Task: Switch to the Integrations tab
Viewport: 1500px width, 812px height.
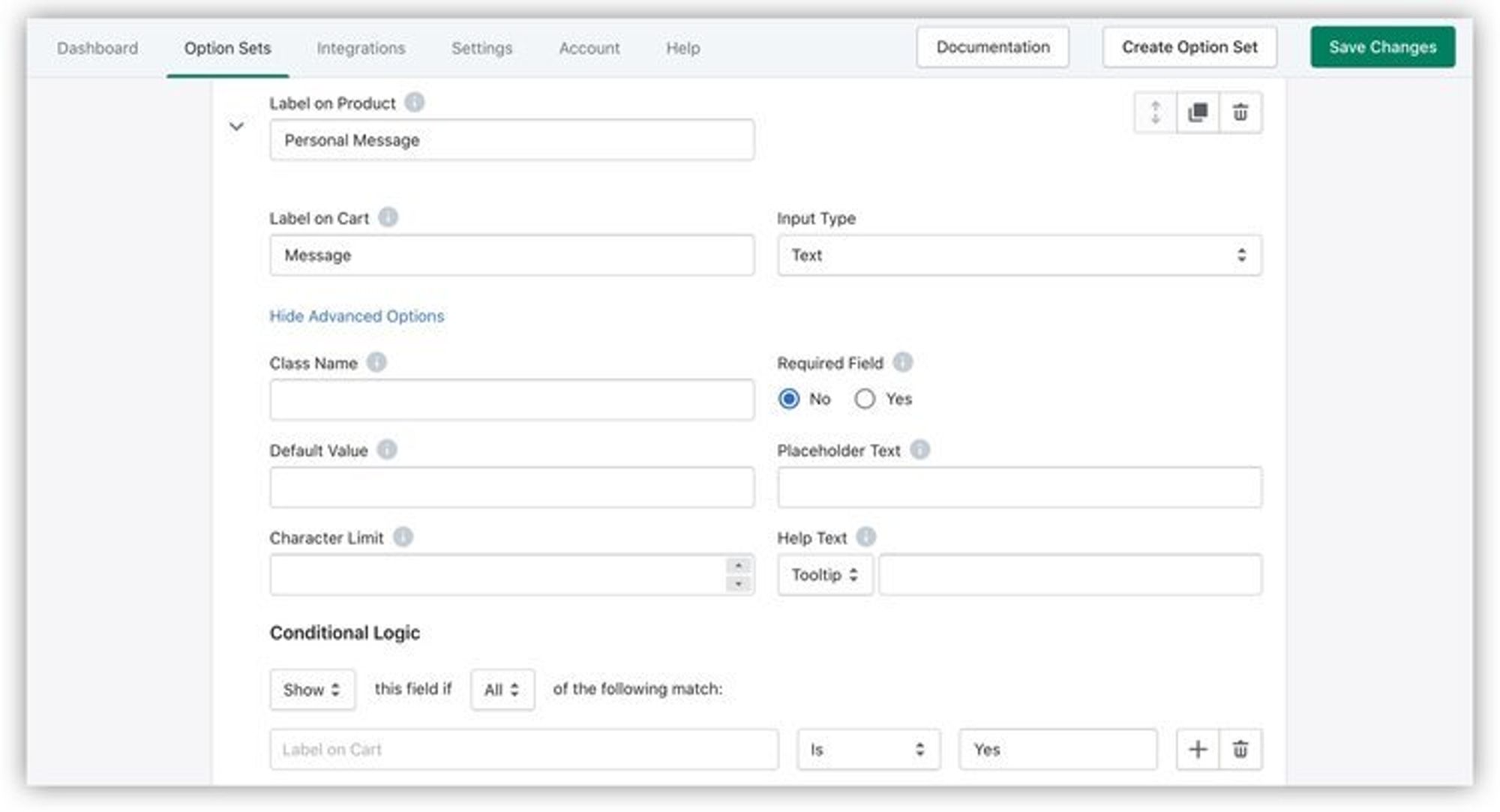Action: tap(361, 48)
